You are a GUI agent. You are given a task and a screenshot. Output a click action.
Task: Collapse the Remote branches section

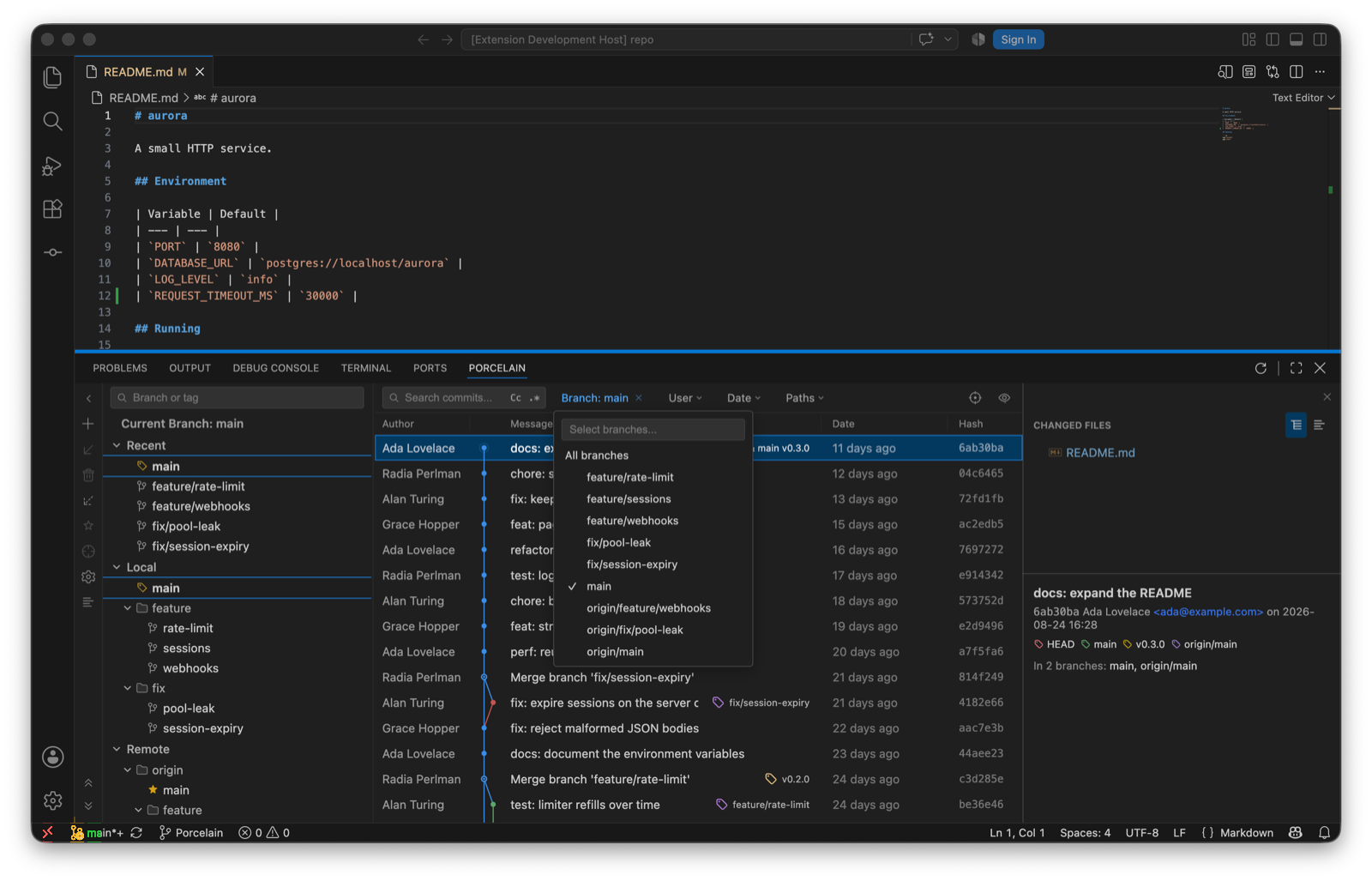click(x=117, y=749)
